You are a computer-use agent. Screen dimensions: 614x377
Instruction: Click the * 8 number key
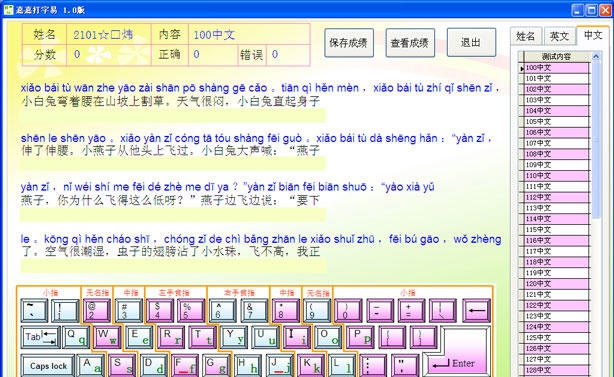pos(286,311)
